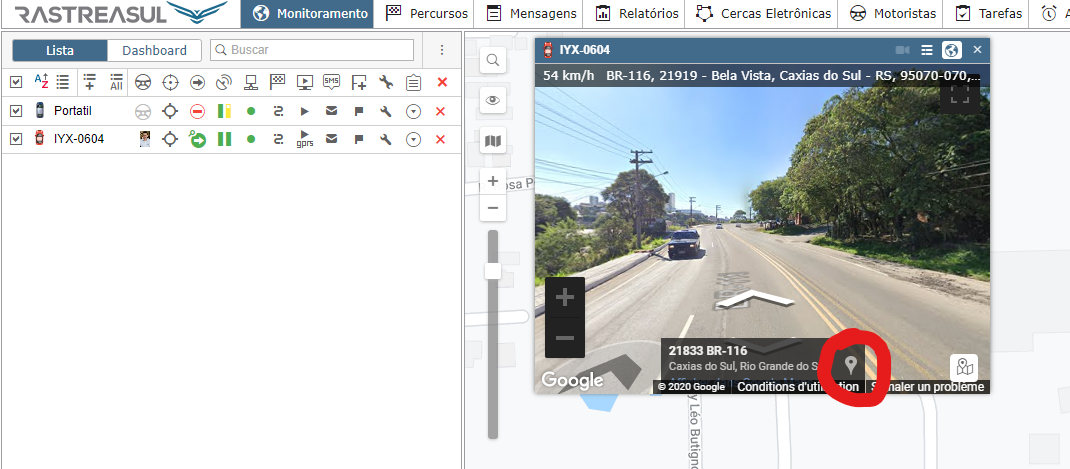1070x469 pixels.
Task: Expand circled dropdown arrow for Portatil
Action: tap(413, 111)
